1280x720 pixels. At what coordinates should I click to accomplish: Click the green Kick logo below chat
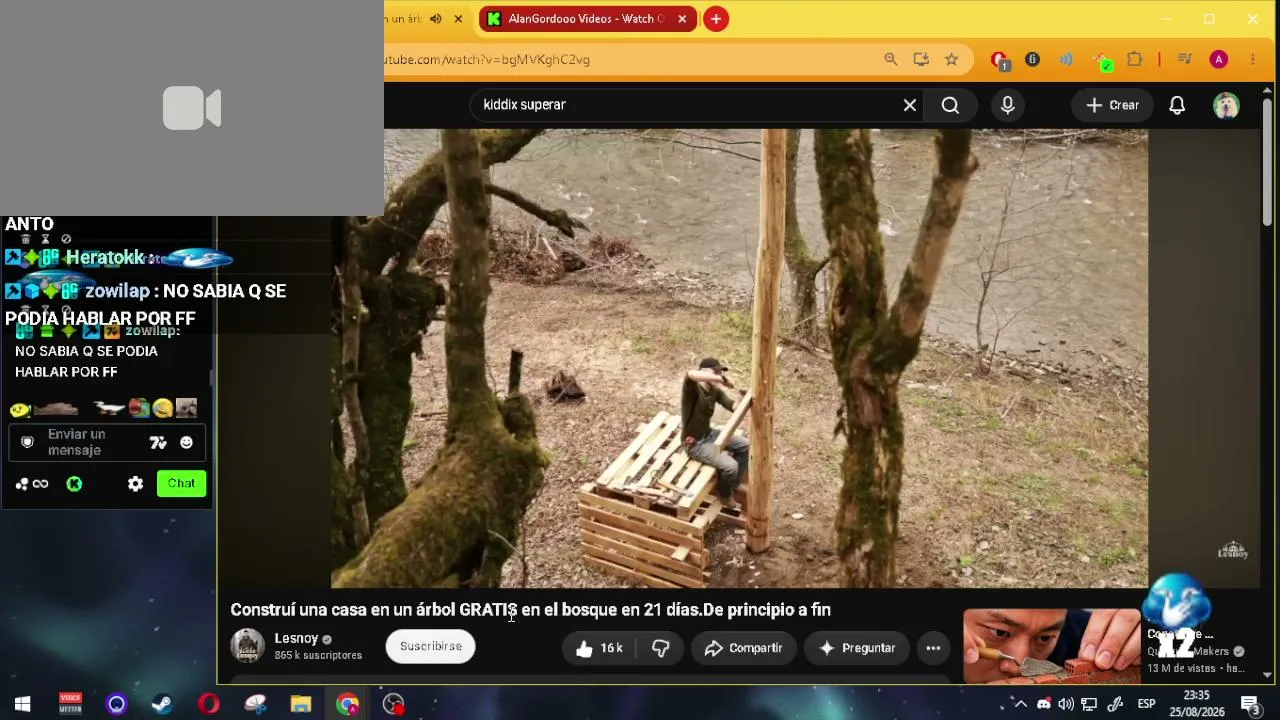74,484
